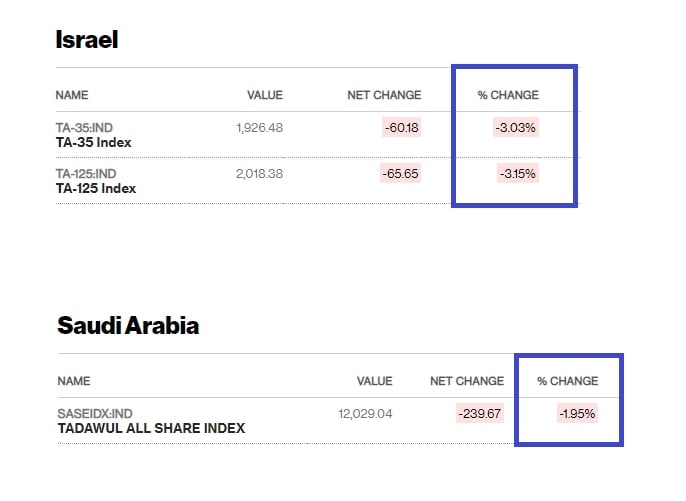Click Saudi Arabia table's NET CHANGE header
Image resolution: width=686 pixels, height=501 pixels.
coord(467,381)
